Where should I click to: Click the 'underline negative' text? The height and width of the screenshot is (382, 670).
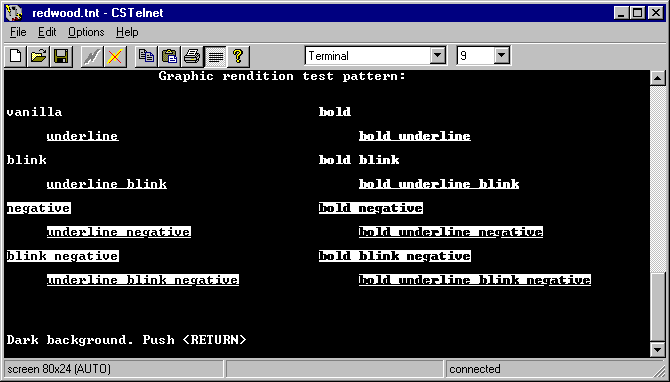(x=119, y=232)
